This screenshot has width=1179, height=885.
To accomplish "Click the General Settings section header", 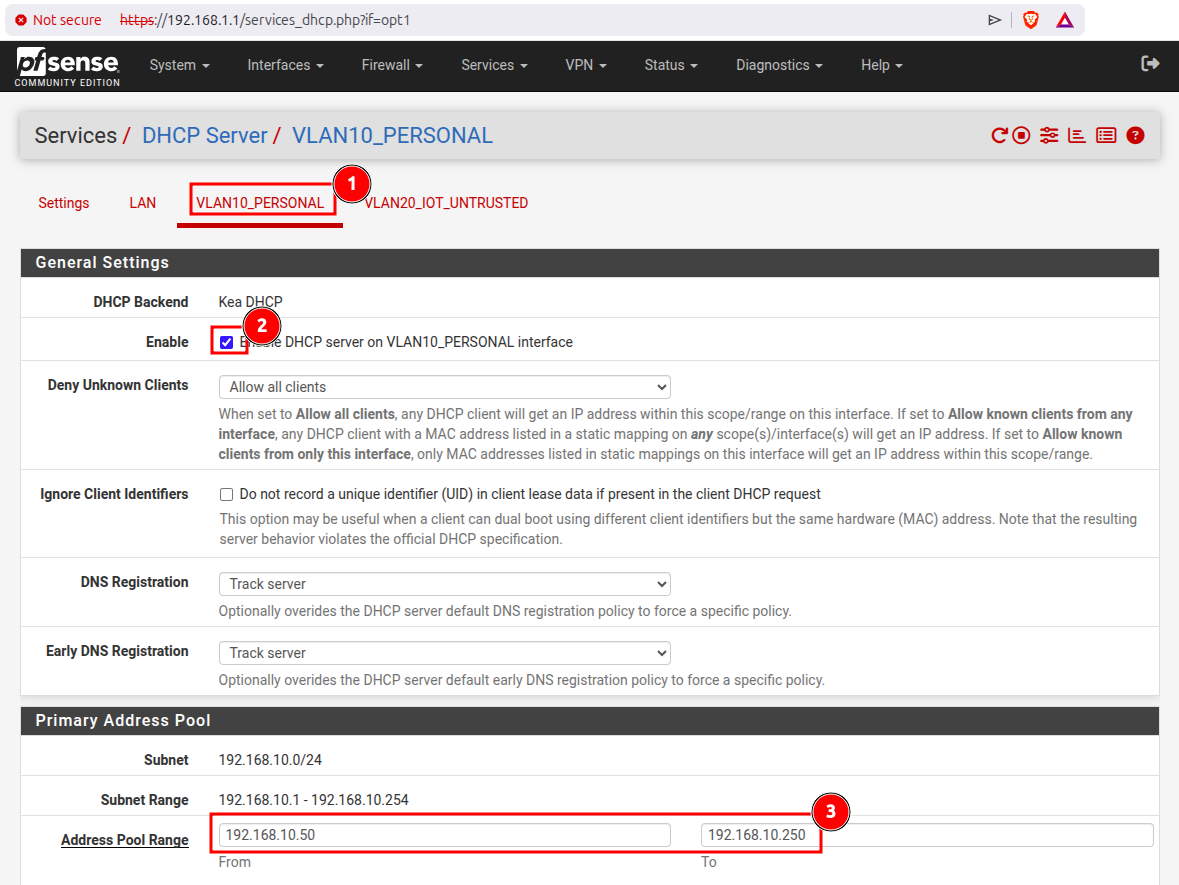I will (x=590, y=262).
